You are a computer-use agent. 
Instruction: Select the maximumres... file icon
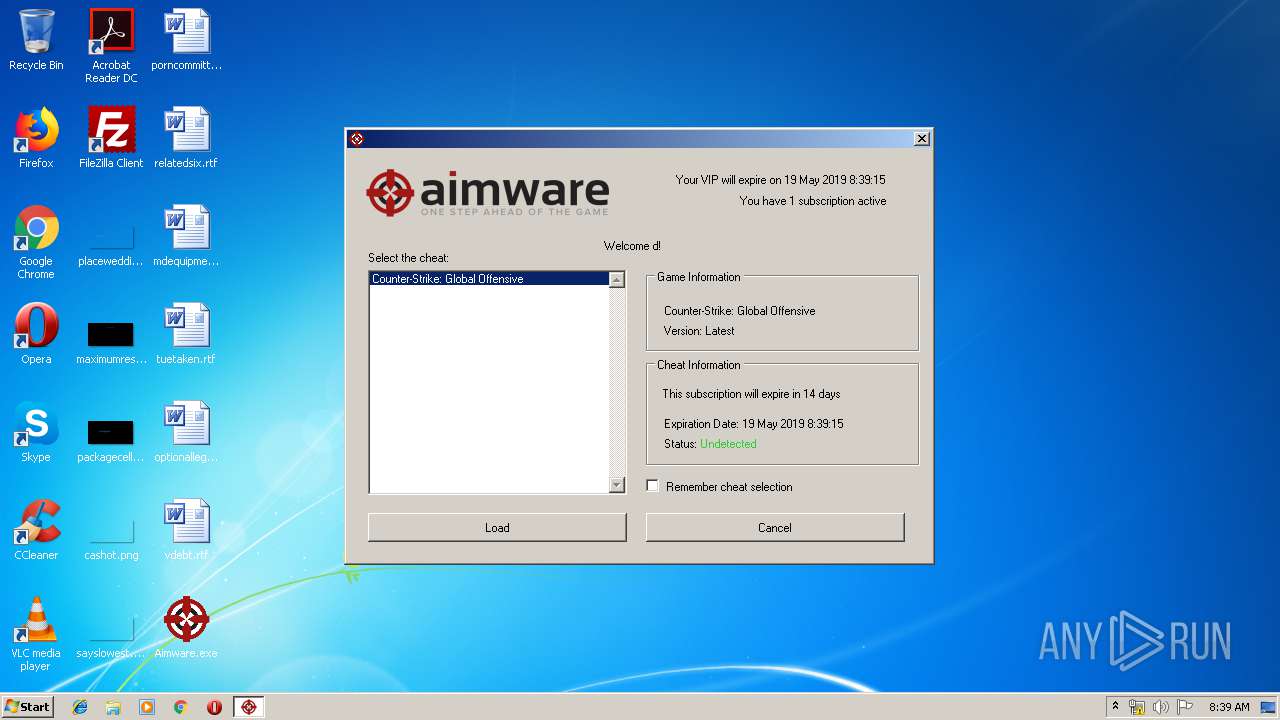tap(111, 341)
